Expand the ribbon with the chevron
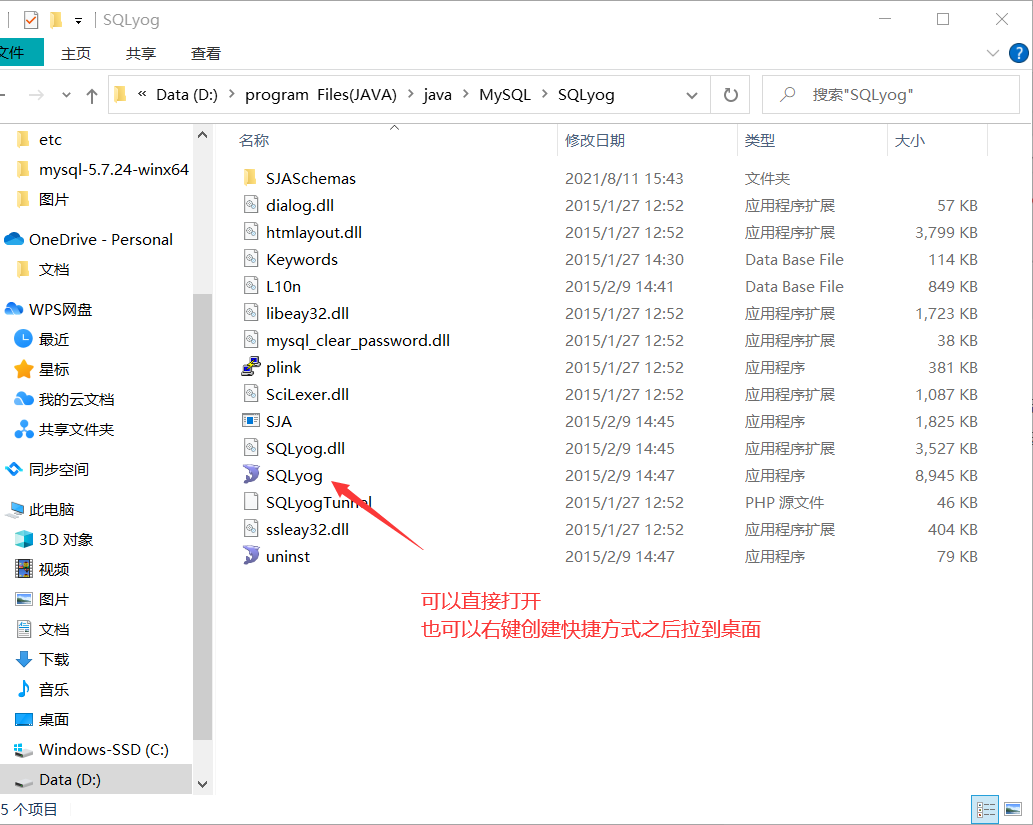 (x=992, y=53)
